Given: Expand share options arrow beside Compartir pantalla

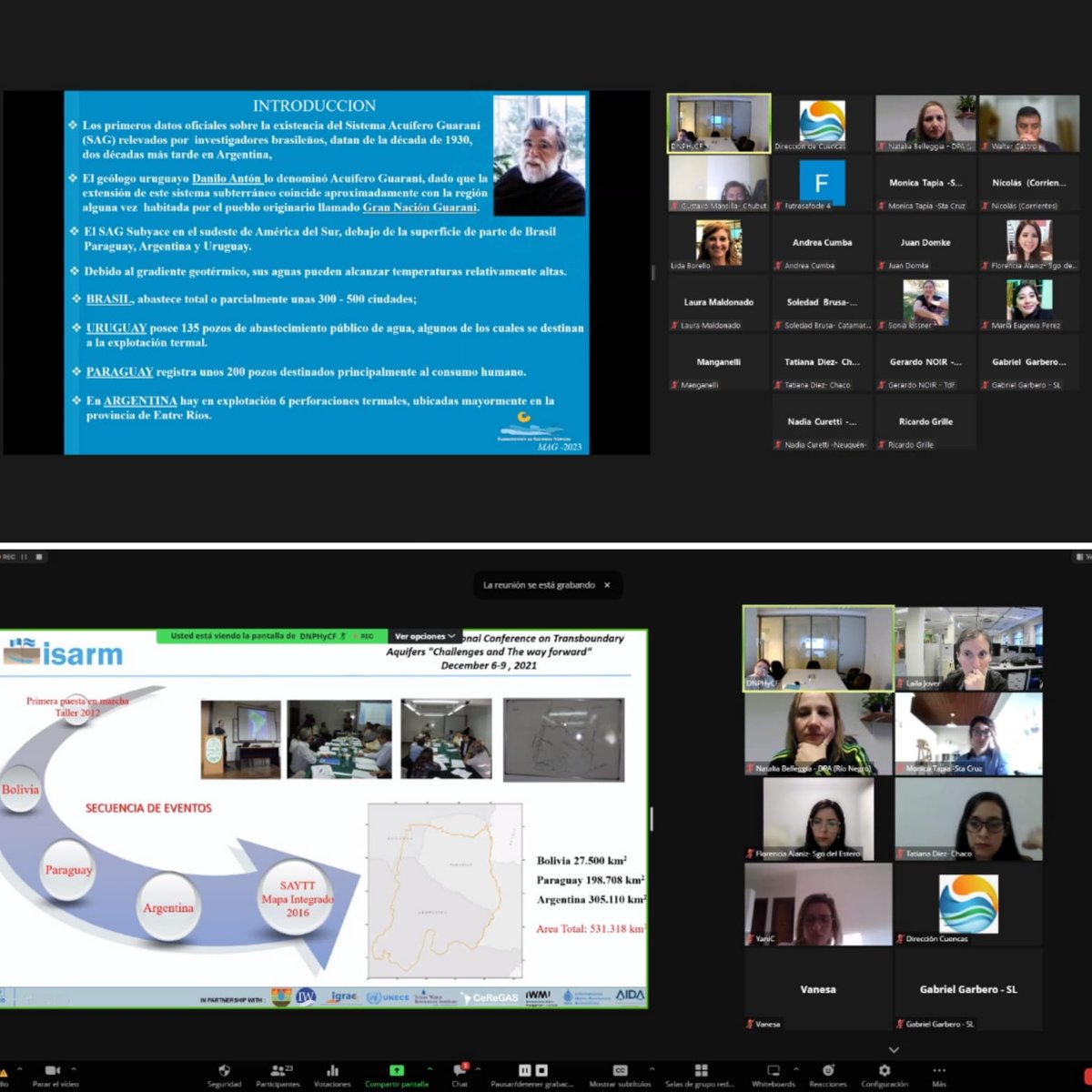Looking at the screenshot, I should 430,1069.
